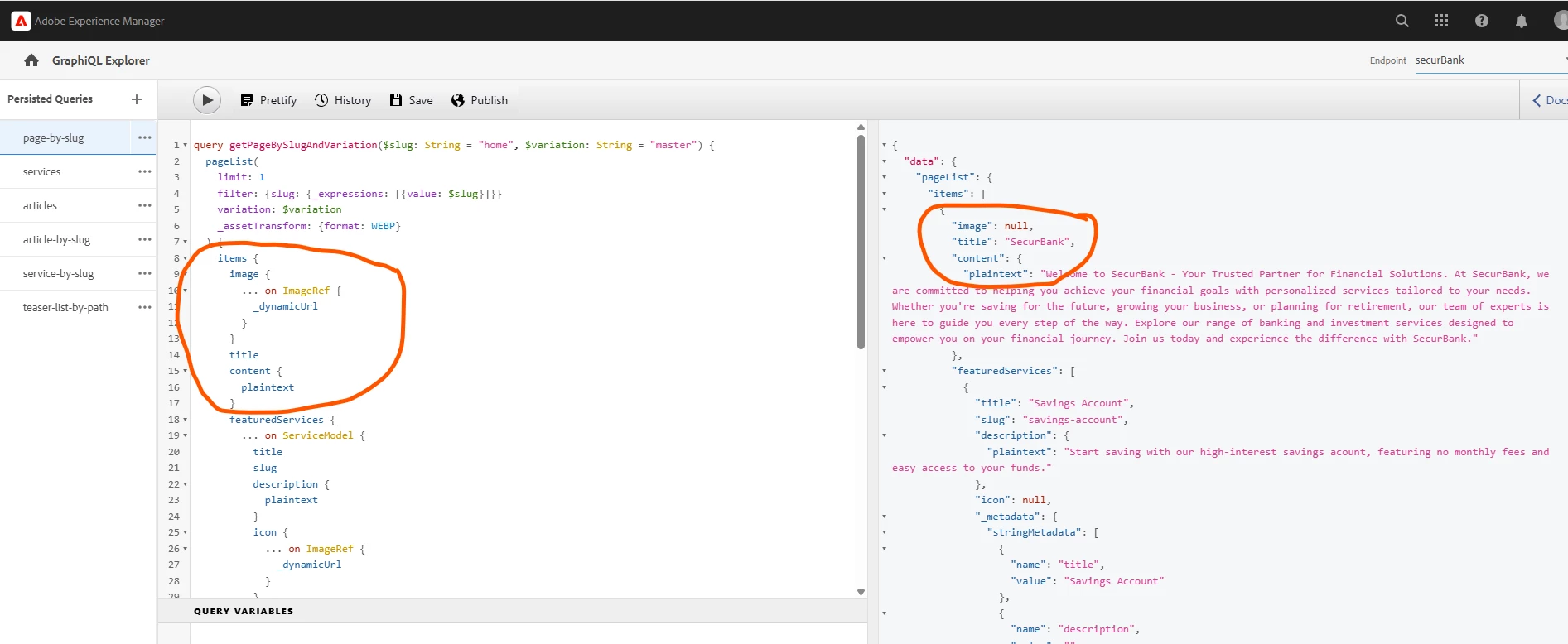Collapse the "featuredServices" array in results
The image size is (1568, 644).
coord(885,371)
